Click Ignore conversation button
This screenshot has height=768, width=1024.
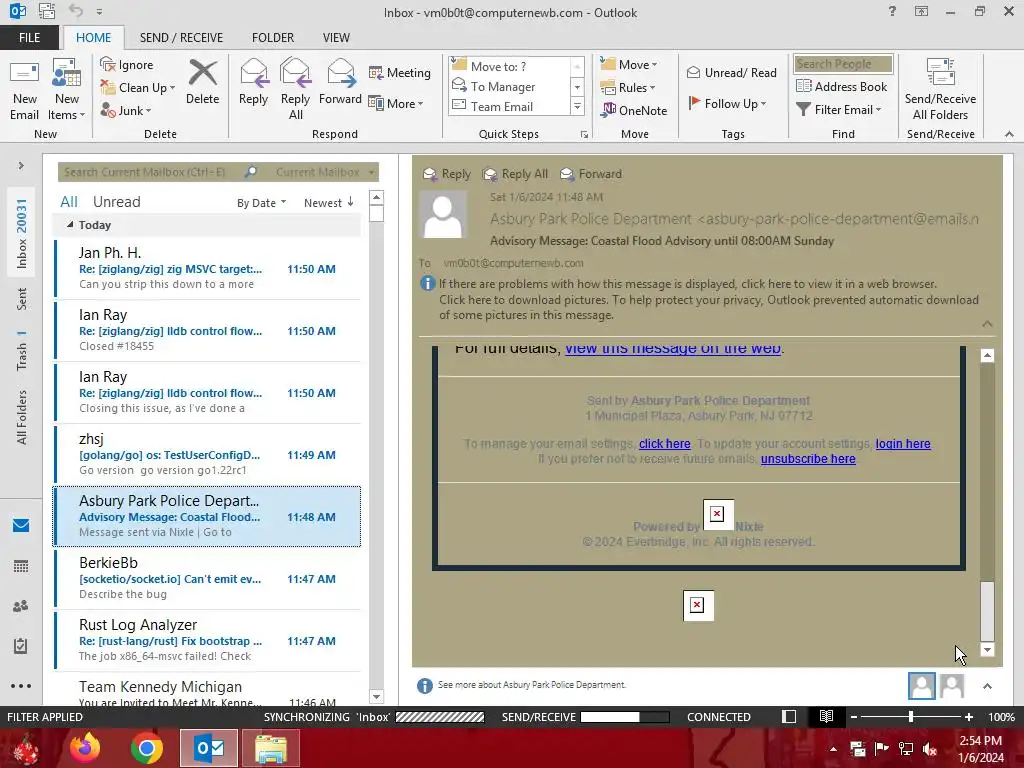[x=127, y=65]
